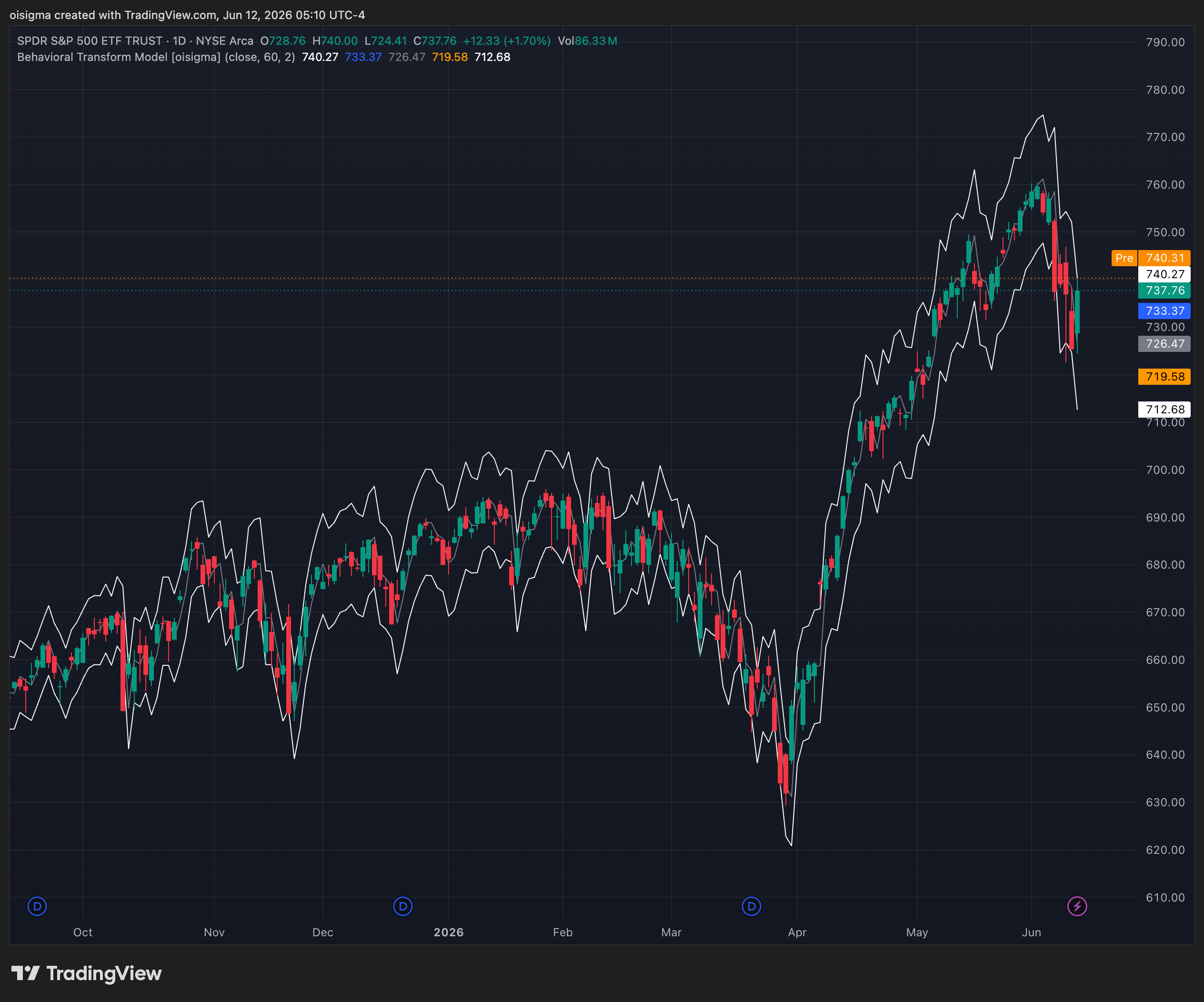The image size is (1204, 1002).
Task: Click the Jun label on time axis
Action: 1032,932
